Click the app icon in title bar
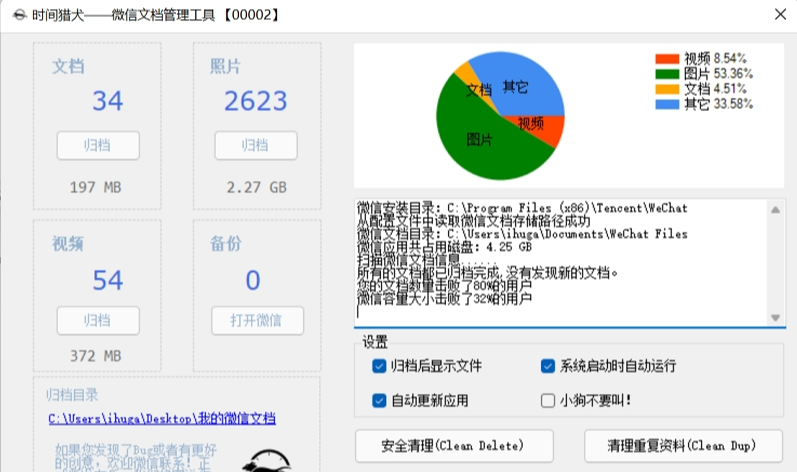 tap(15, 15)
